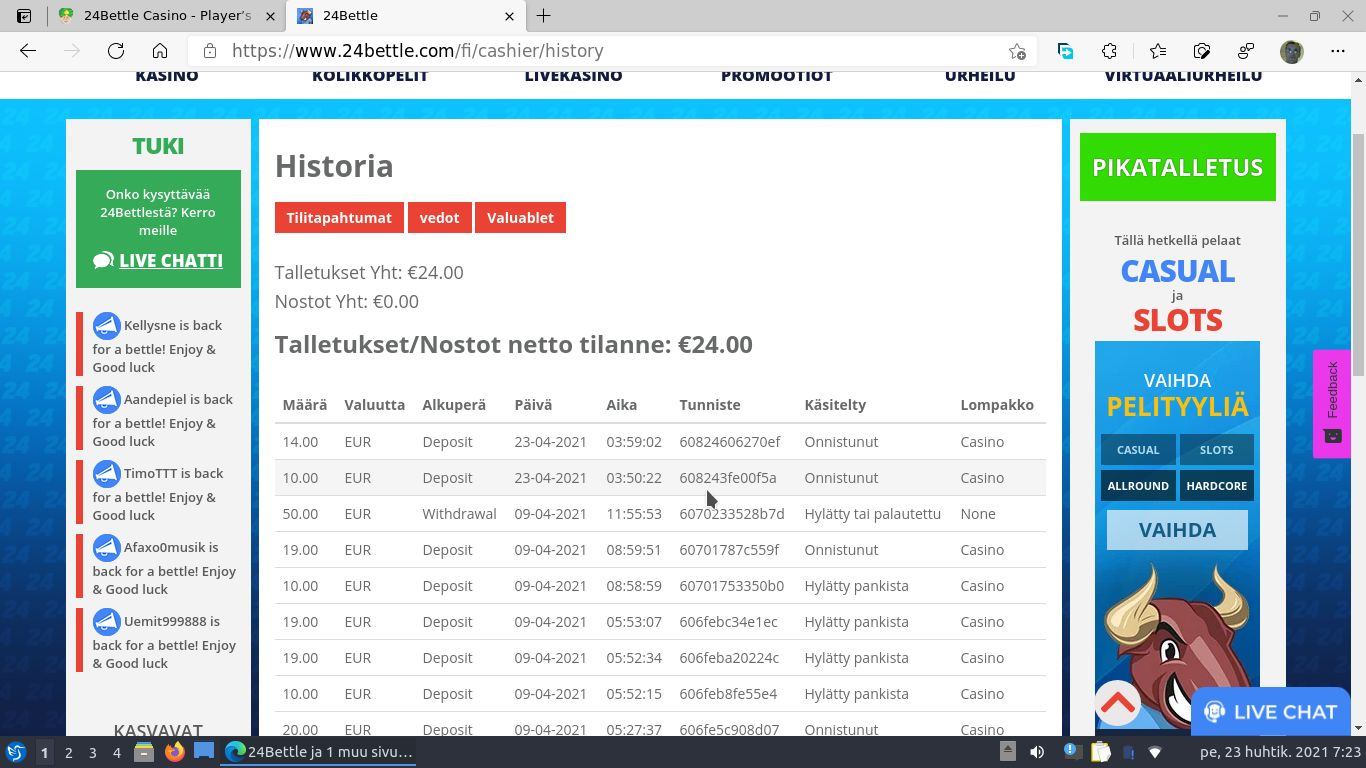This screenshot has height=768, width=1366.
Task: Click the red scroll-to-top arrow icon
Action: pos(1117,703)
